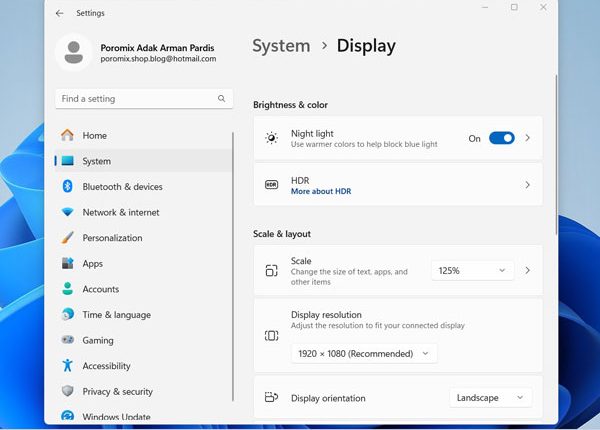Click the user profile avatar picture
The height and width of the screenshot is (430, 600).
pyautogui.click(x=73, y=52)
